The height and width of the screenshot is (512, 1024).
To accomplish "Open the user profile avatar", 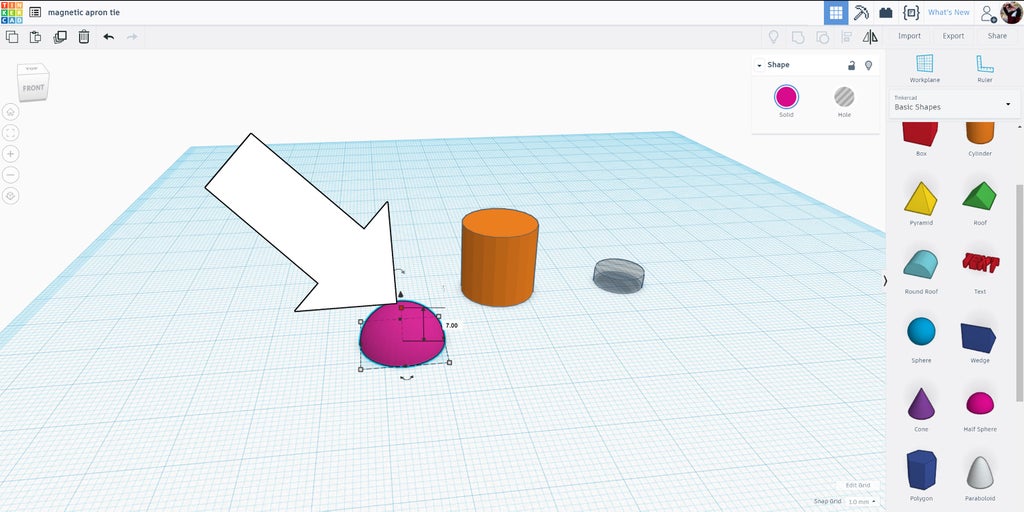I will coord(1011,12).
